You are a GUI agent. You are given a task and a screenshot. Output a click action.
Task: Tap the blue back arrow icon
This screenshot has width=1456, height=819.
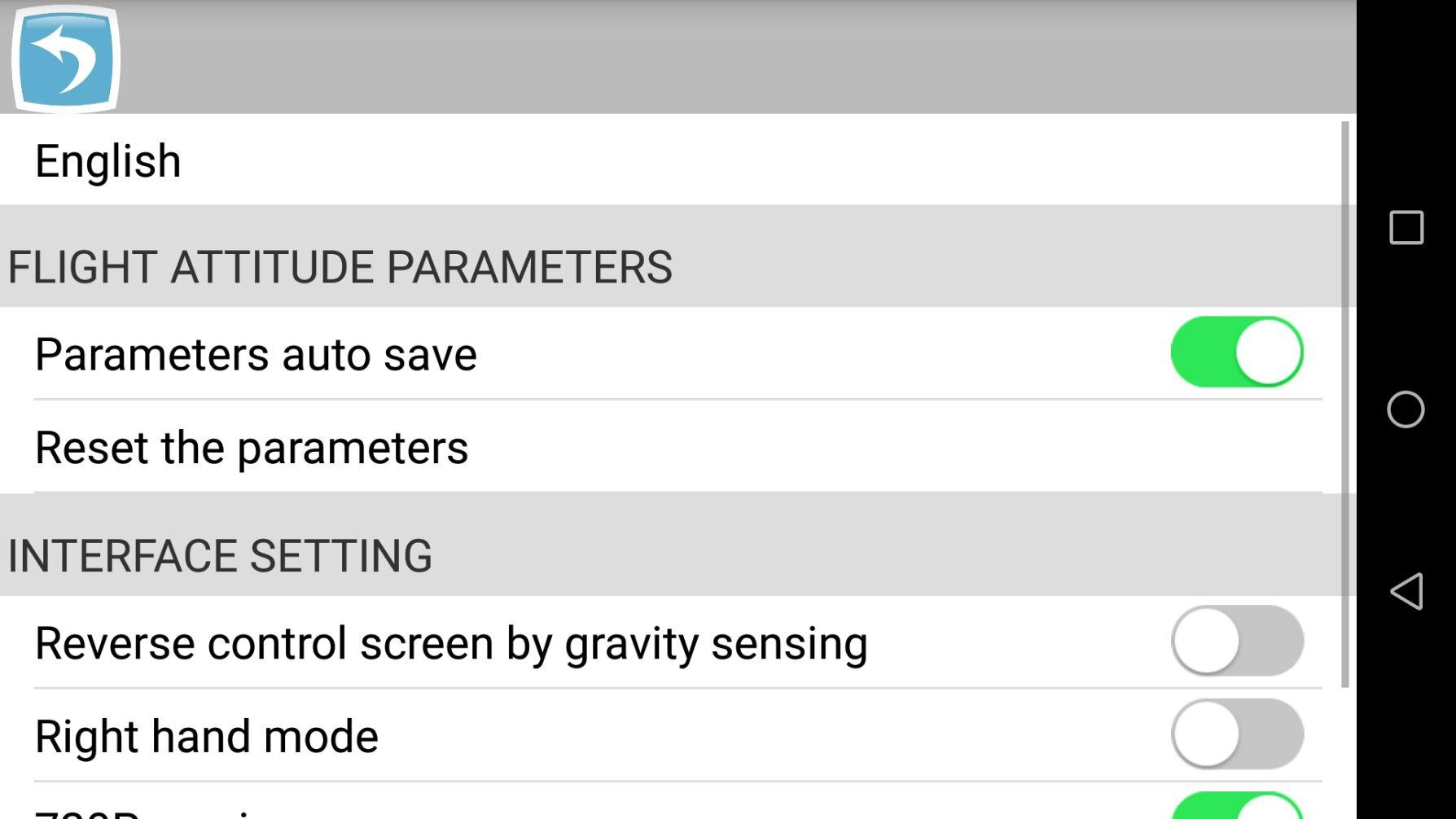pos(66,59)
